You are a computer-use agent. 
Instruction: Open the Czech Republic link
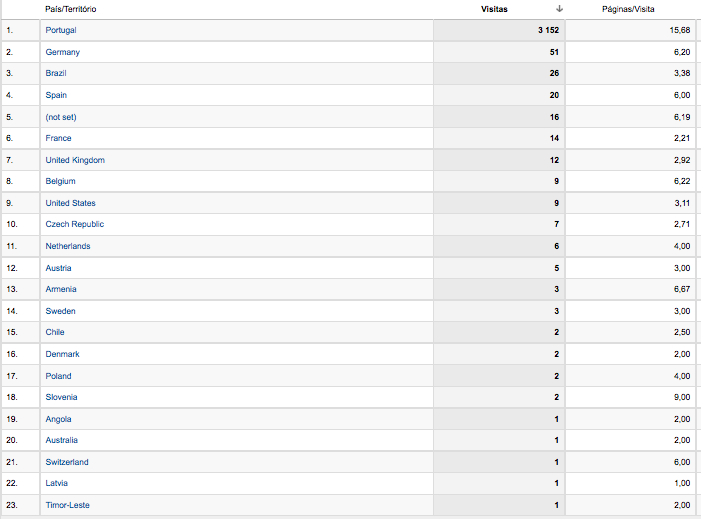click(75, 224)
